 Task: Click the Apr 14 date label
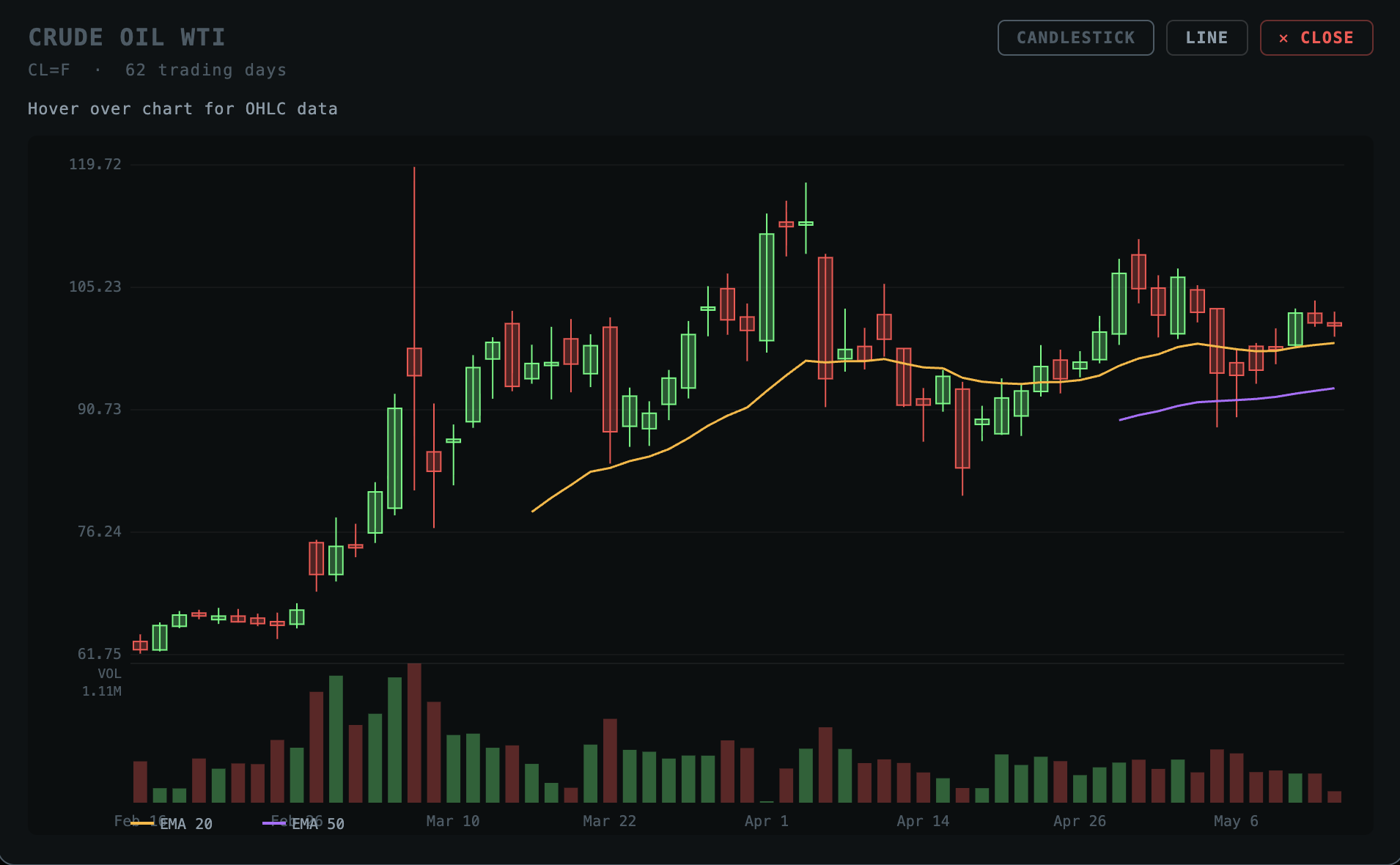[923, 821]
